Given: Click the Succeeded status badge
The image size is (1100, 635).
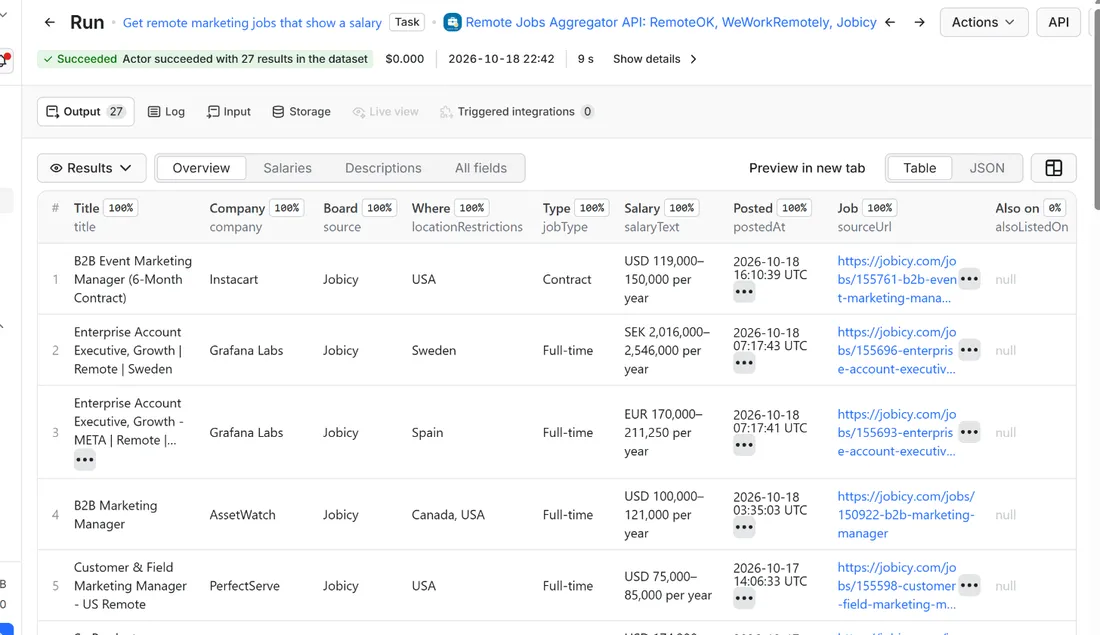Looking at the screenshot, I should (205, 59).
